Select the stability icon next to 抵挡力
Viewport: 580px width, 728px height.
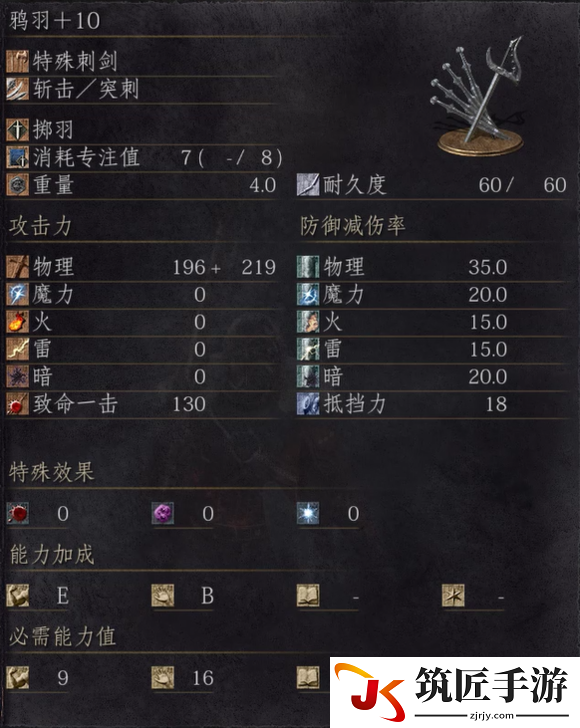tap(308, 403)
